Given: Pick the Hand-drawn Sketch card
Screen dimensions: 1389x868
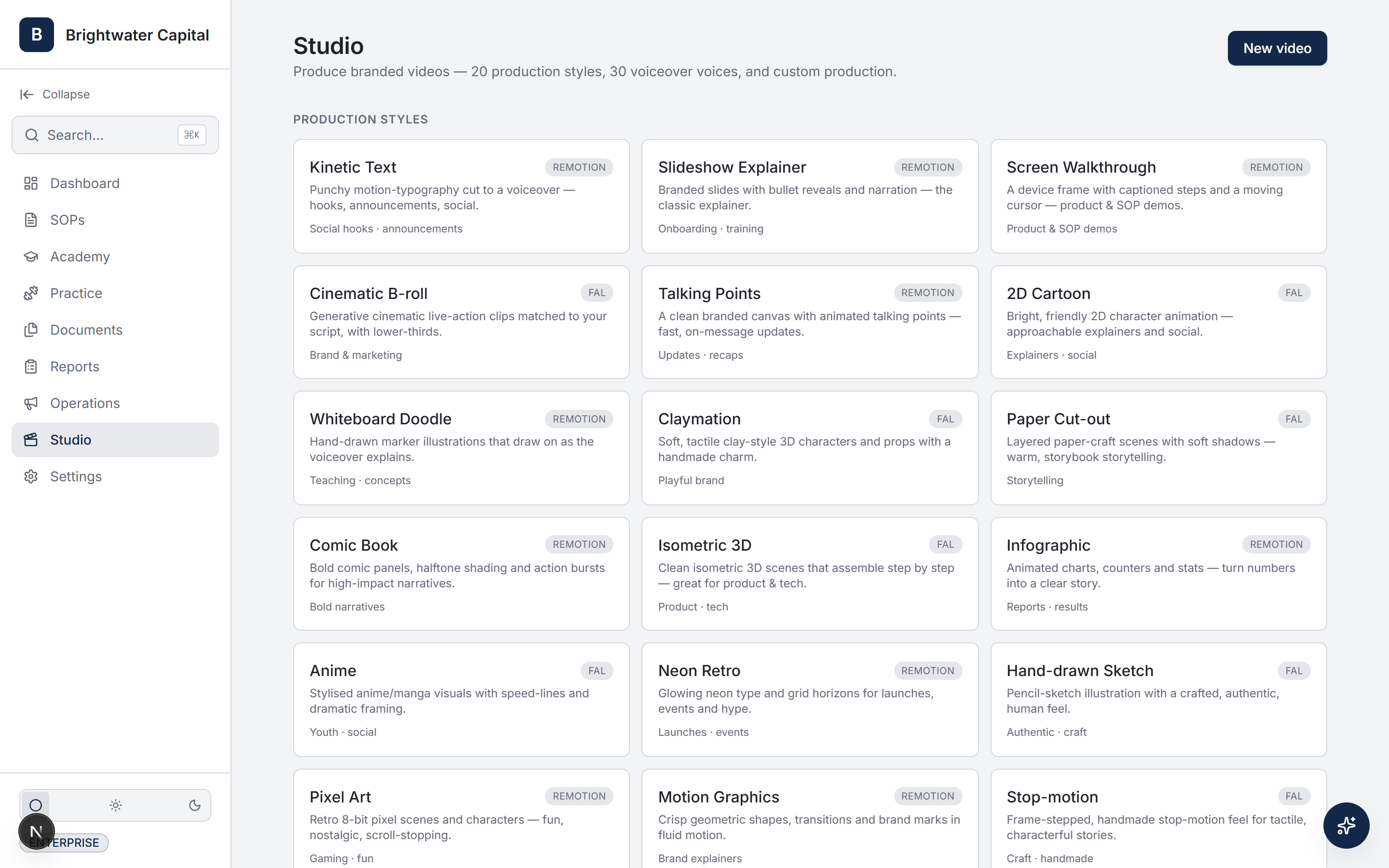Looking at the screenshot, I should coord(1159,700).
